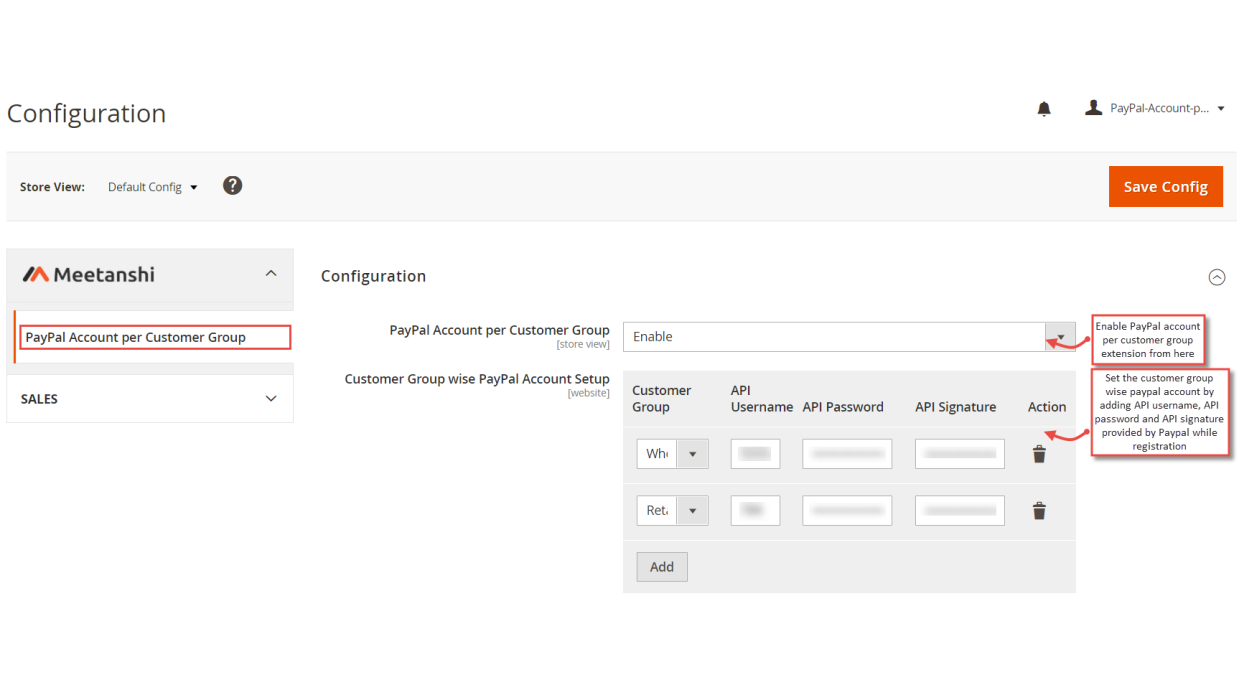Click first row API Username field
This screenshot has width=1239, height=690.
pyautogui.click(x=755, y=454)
